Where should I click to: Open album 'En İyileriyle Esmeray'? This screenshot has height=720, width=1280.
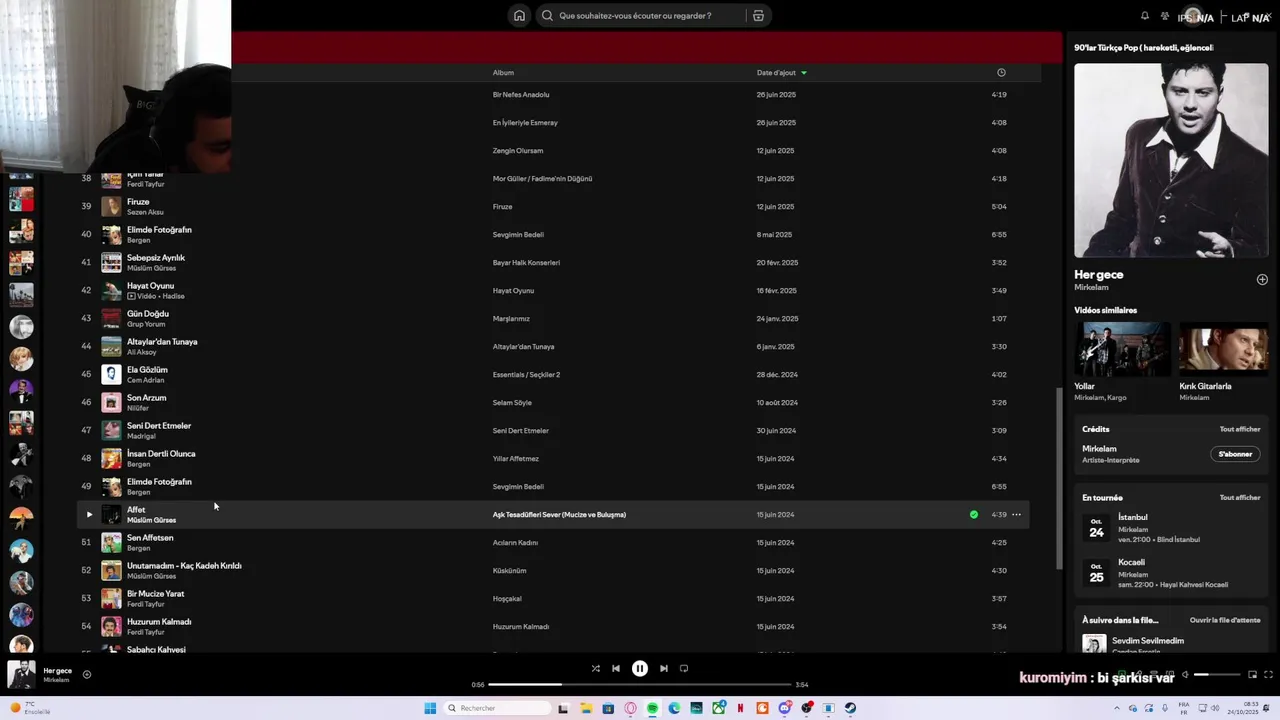525,123
